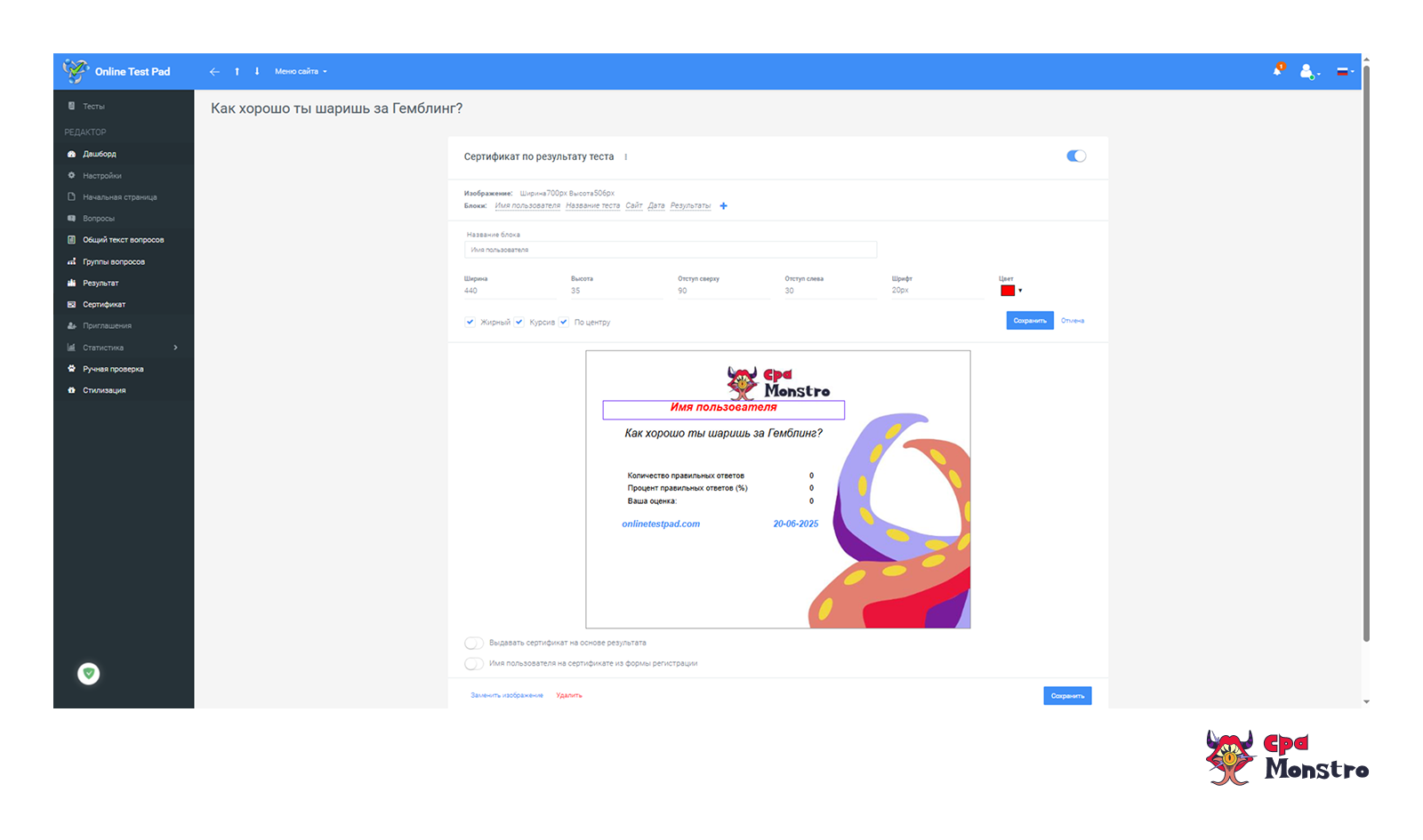Uncheck the Жирный checkbox
This screenshot has width=1423, height=840.
pyautogui.click(x=470, y=322)
